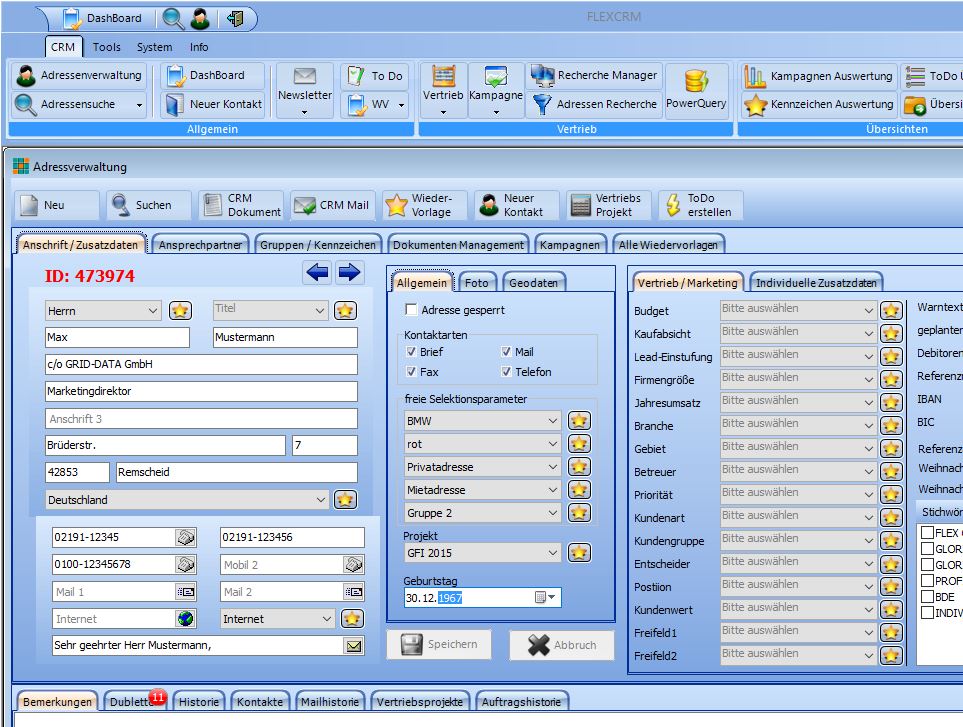Uncheck the Telefon contact type

[x=506, y=371]
